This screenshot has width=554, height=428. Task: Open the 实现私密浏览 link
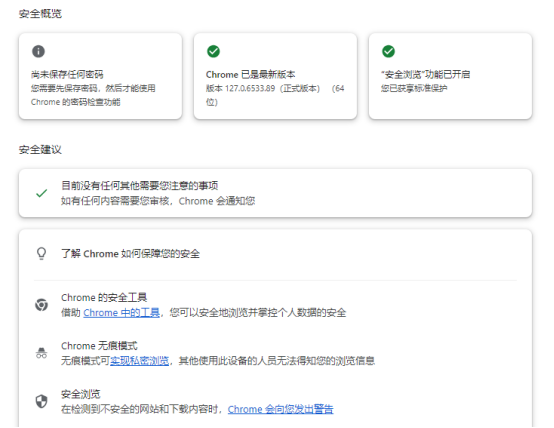(x=140, y=361)
